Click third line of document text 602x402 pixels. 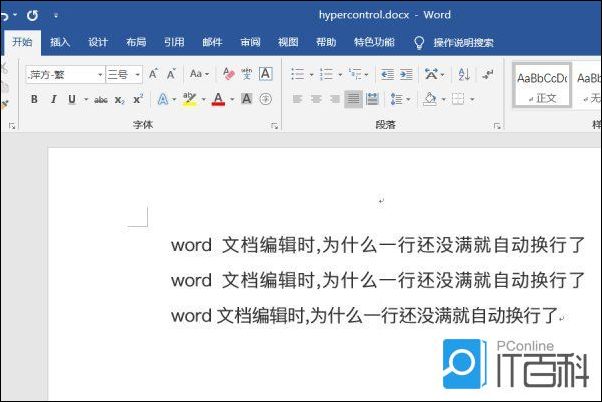pyautogui.click(x=364, y=316)
